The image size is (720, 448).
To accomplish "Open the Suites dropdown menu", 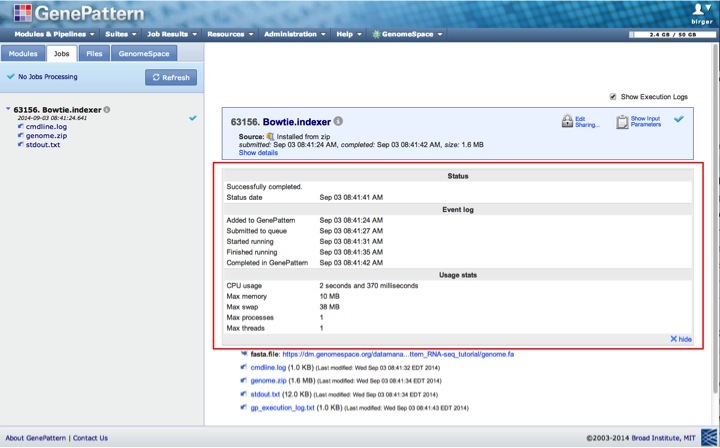I will coord(121,34).
